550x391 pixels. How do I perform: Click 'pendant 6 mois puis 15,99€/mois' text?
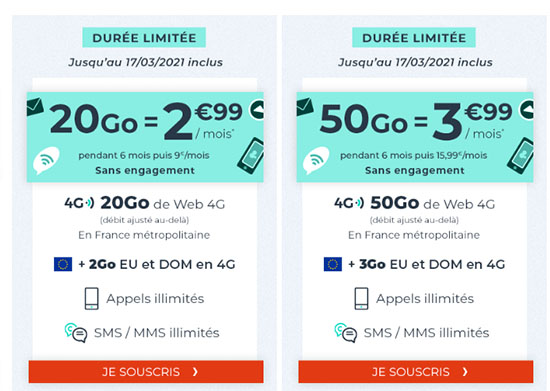(414, 155)
